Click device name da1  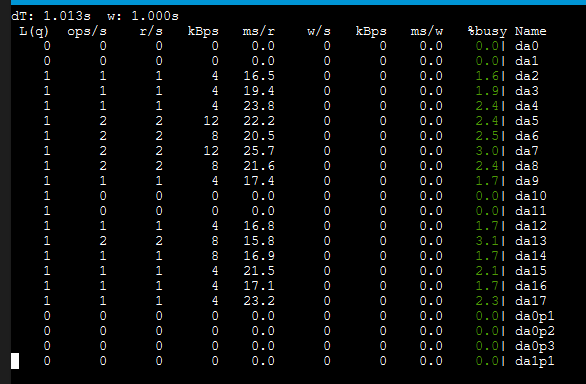click(527, 61)
